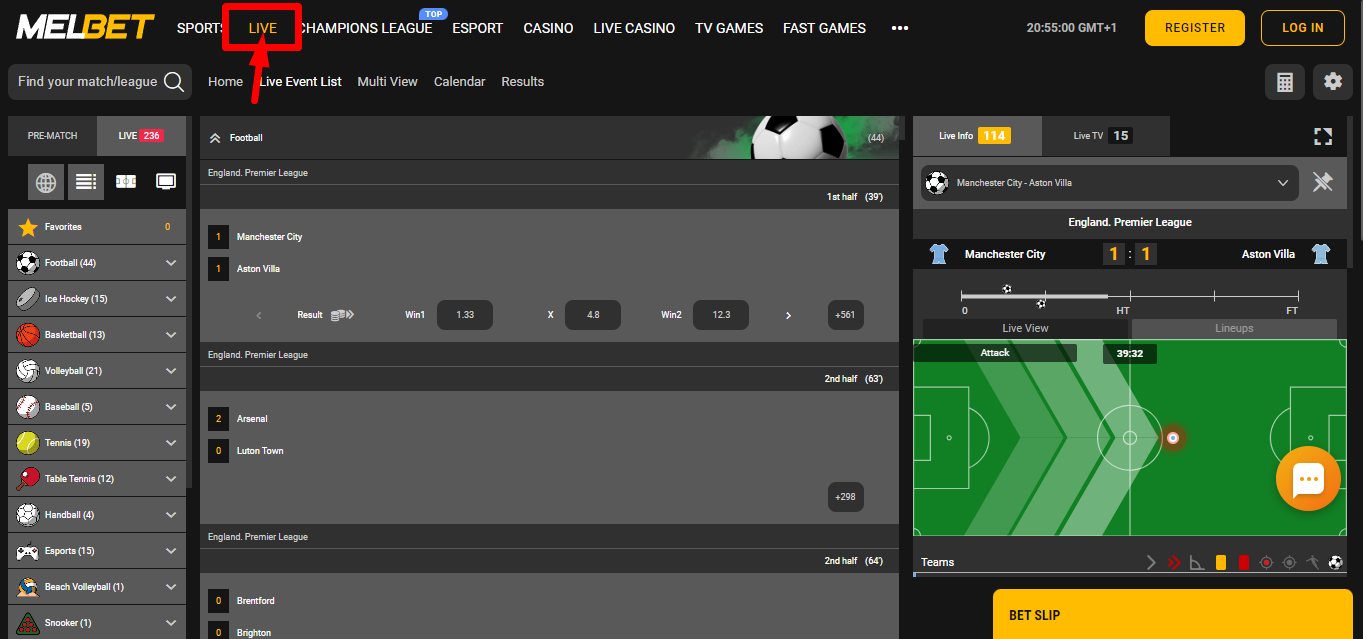
Task: Select the monitor stream view icon
Action: click(x=166, y=182)
